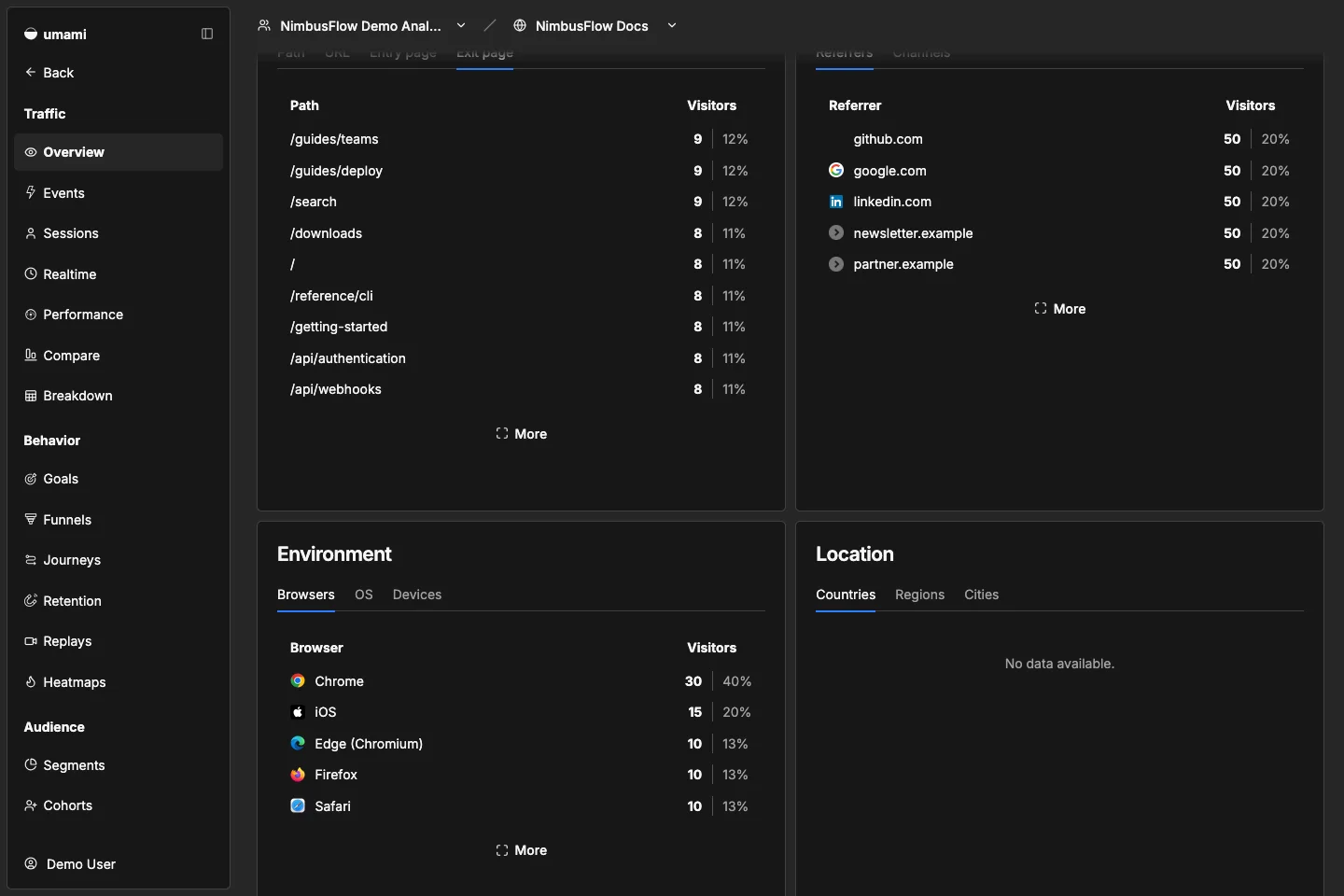Expand the NimbusFlow Docs website dropdown

coord(672,25)
